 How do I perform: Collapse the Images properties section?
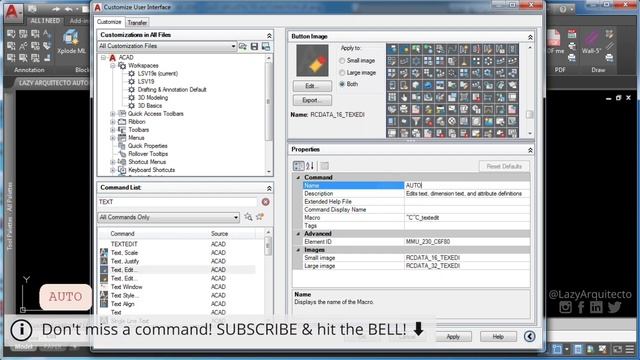tap(298, 250)
